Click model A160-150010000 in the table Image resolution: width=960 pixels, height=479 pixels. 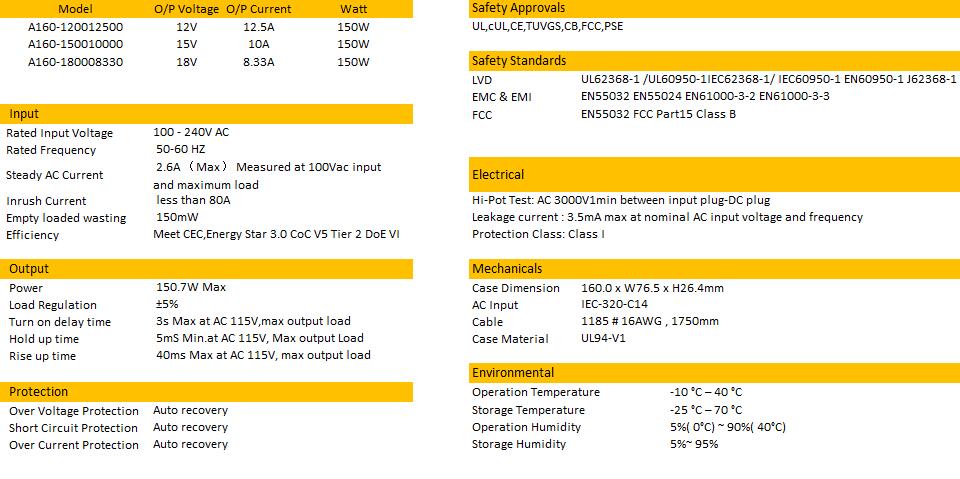[x=75, y=44]
